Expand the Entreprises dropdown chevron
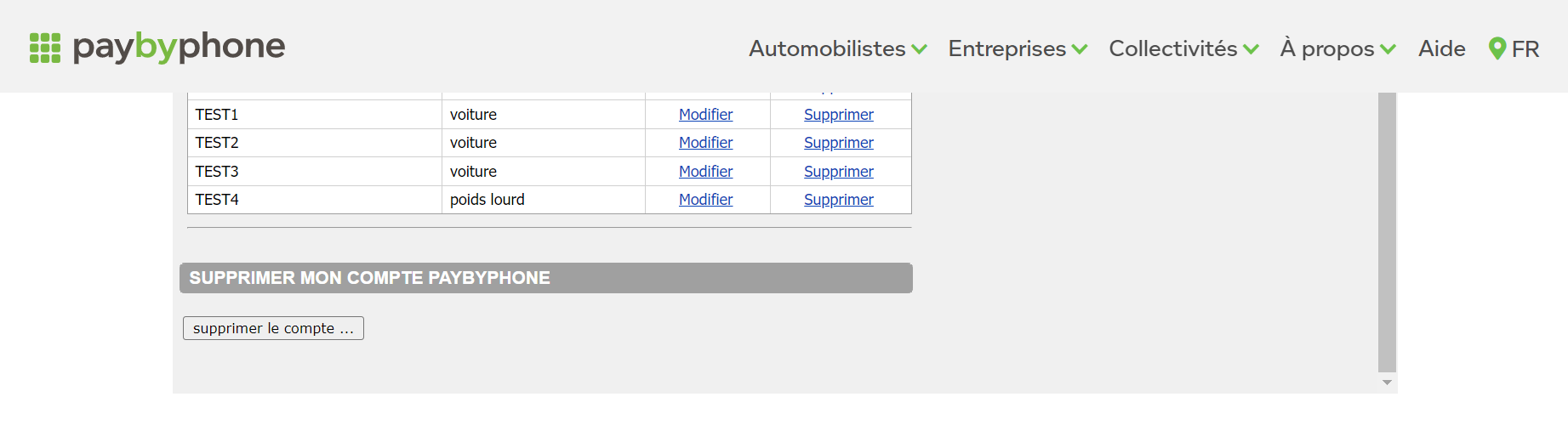The width and height of the screenshot is (1568, 431). pos(1080,49)
